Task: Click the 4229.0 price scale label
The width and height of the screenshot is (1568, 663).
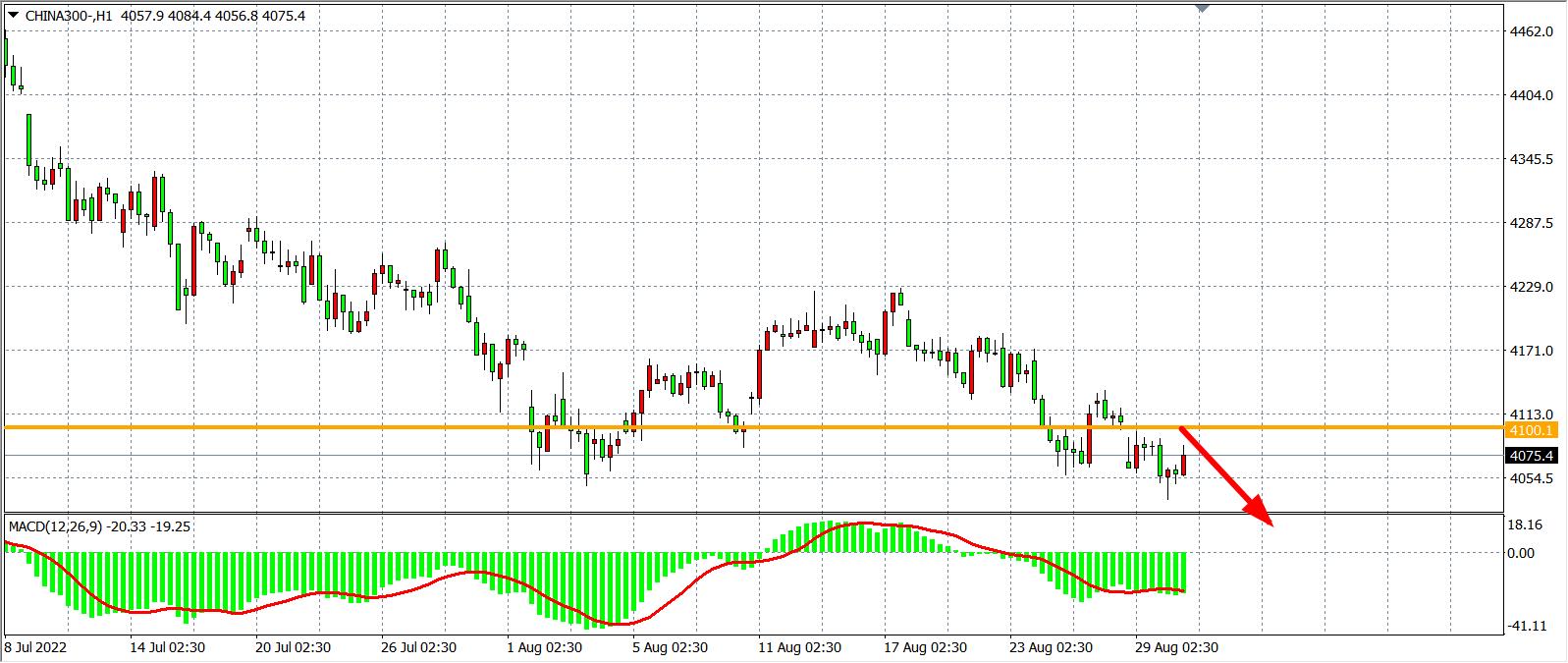Action: tap(1532, 287)
